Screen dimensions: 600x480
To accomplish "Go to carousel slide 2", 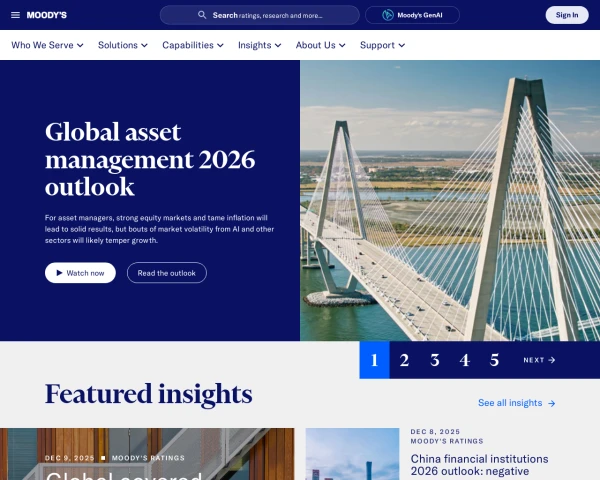I will click(404, 360).
